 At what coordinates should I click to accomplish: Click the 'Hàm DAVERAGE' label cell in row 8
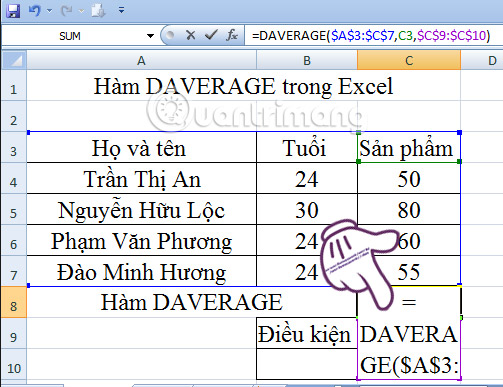[x=192, y=302]
